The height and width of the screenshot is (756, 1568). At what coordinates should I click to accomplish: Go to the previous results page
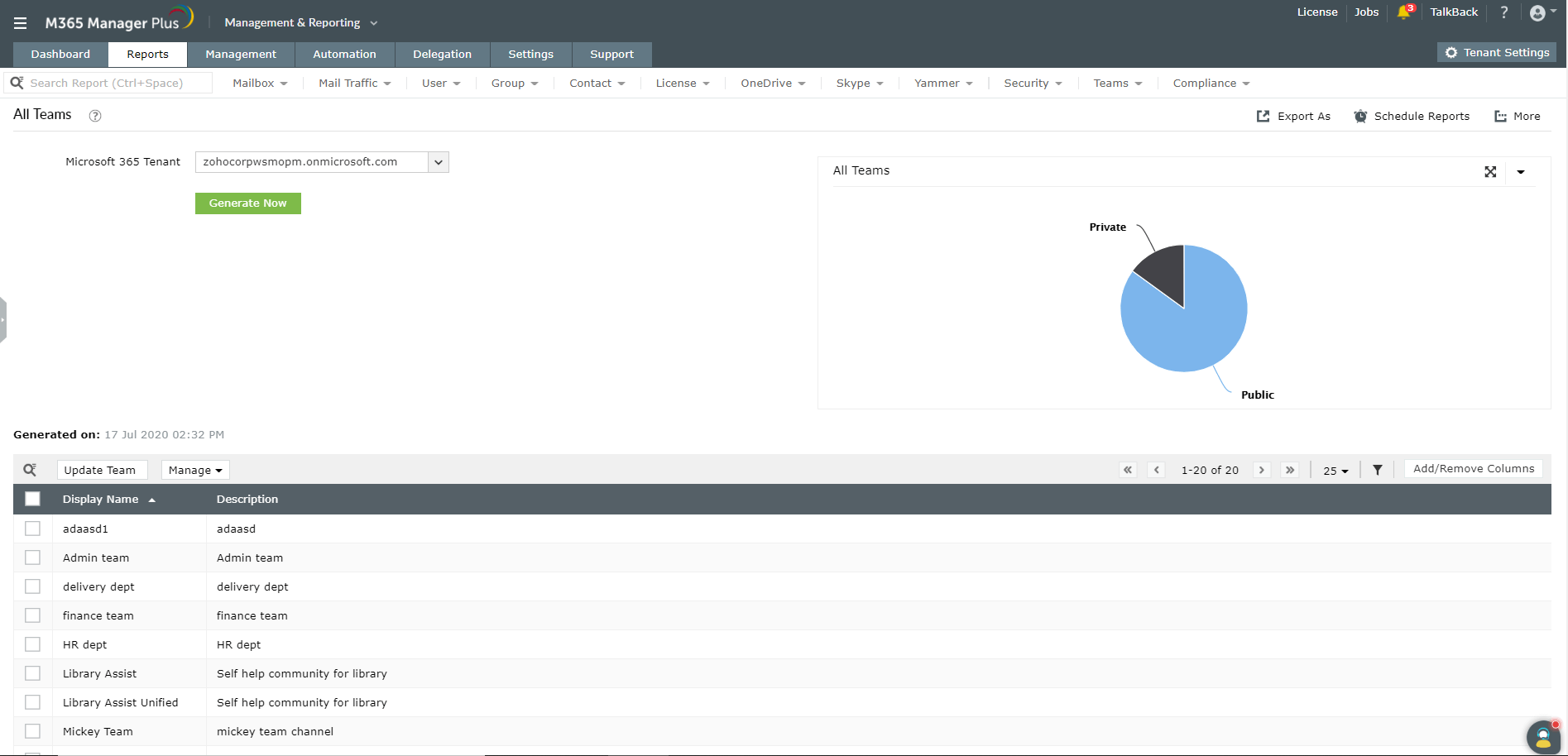click(x=1157, y=470)
